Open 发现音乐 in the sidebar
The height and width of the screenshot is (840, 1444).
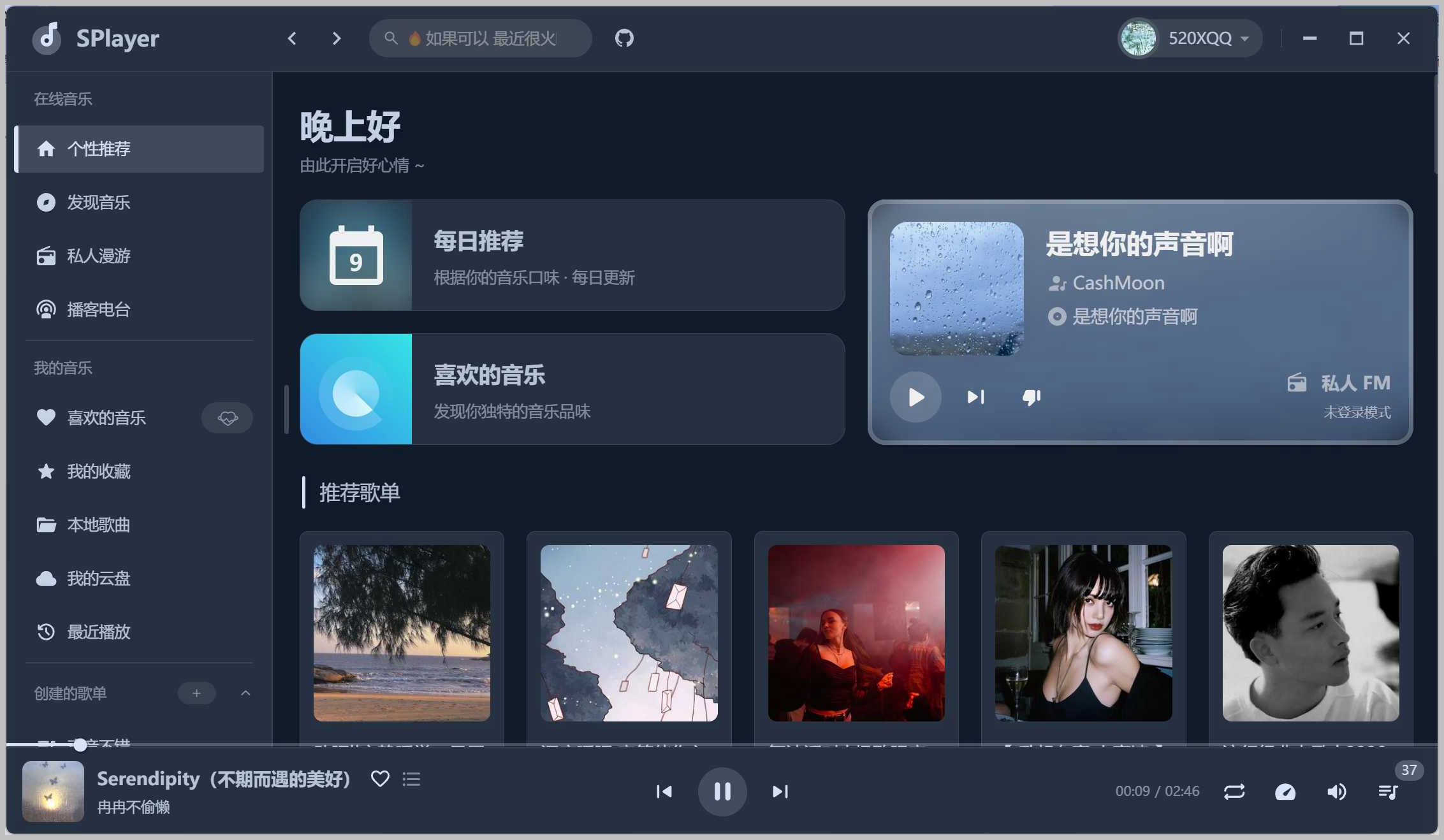pyautogui.click(x=99, y=202)
